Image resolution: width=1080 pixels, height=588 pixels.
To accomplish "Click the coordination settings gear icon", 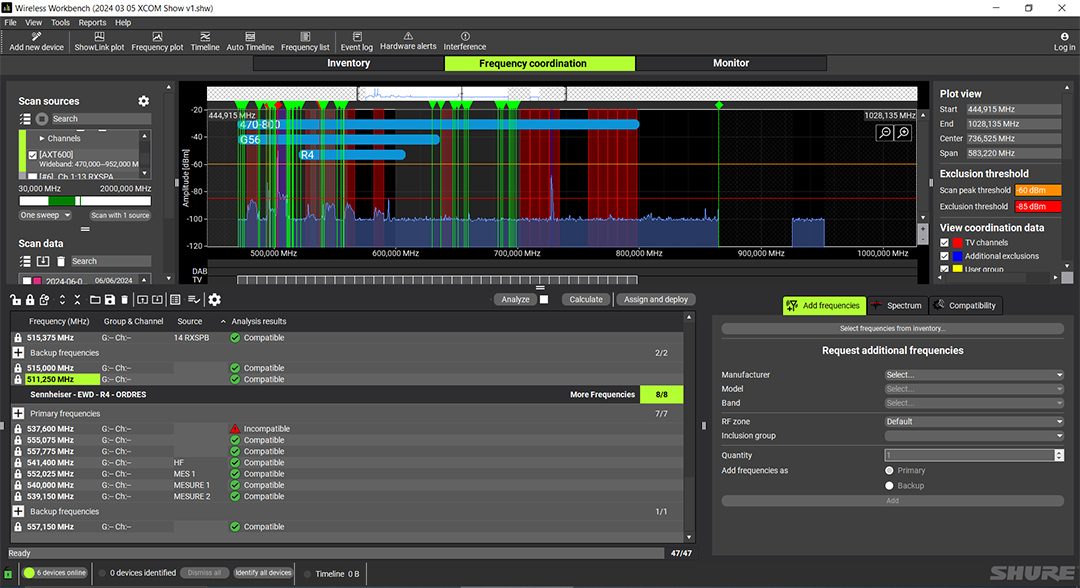I will (214, 299).
